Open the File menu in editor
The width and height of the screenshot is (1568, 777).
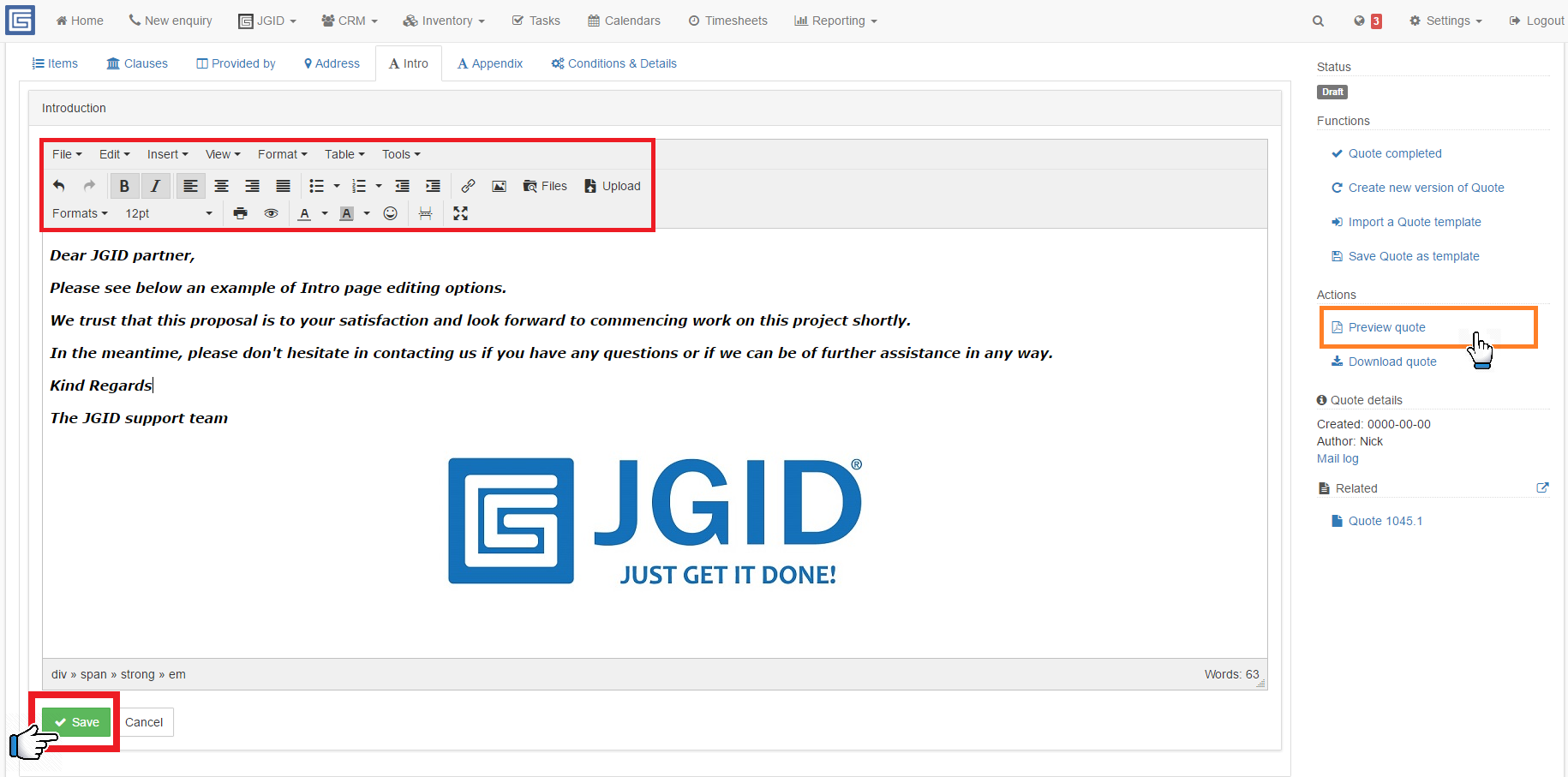pos(67,154)
